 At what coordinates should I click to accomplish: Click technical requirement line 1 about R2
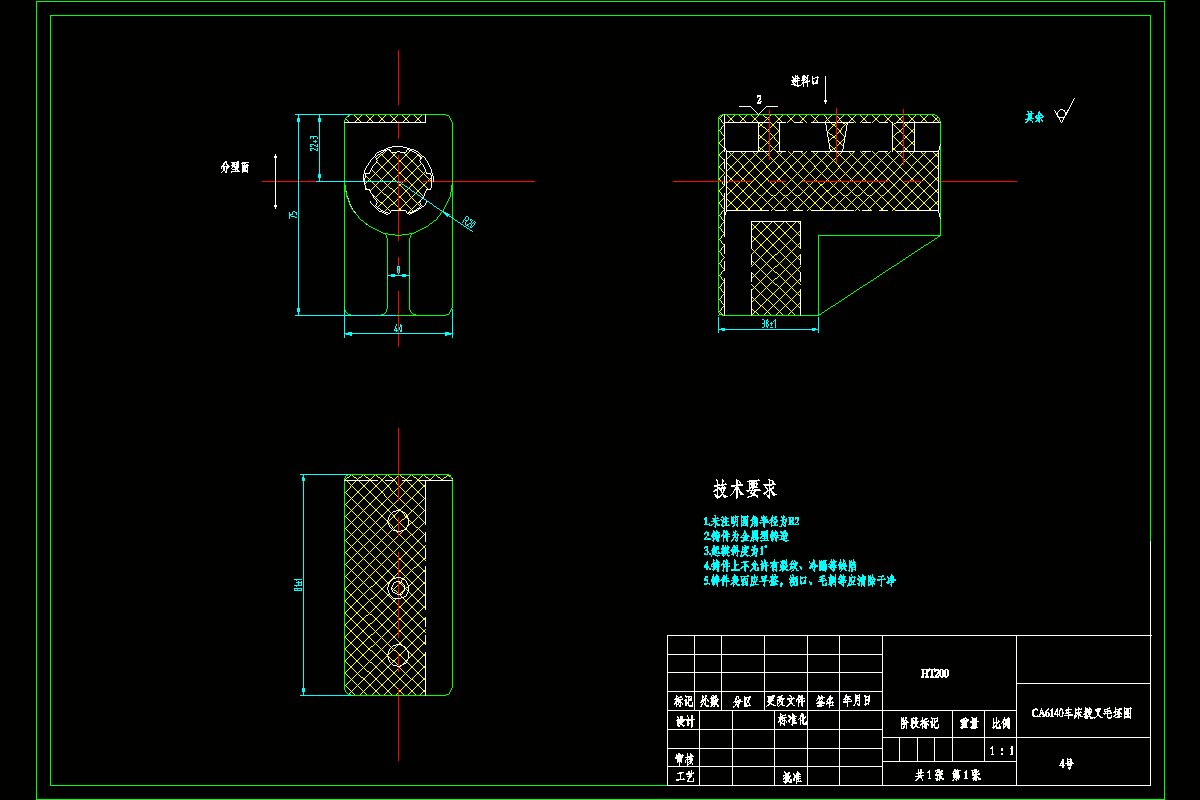click(751, 522)
